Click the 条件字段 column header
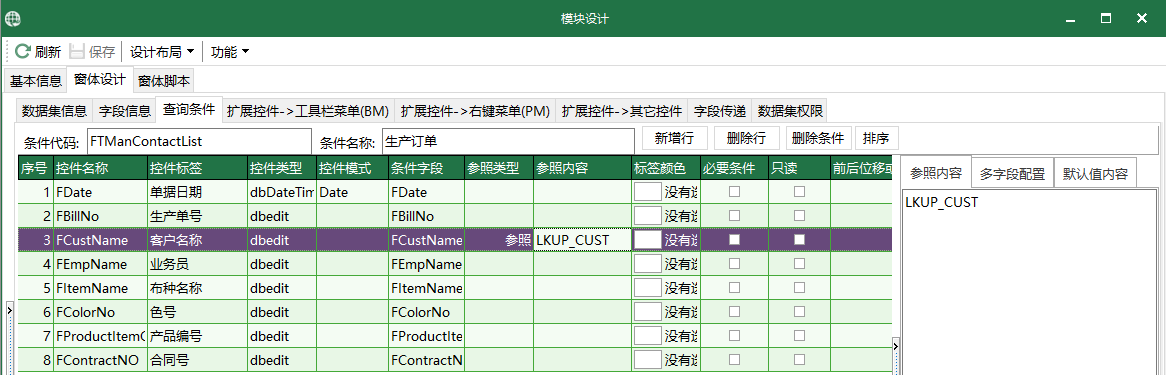1166x375 pixels. (426, 168)
